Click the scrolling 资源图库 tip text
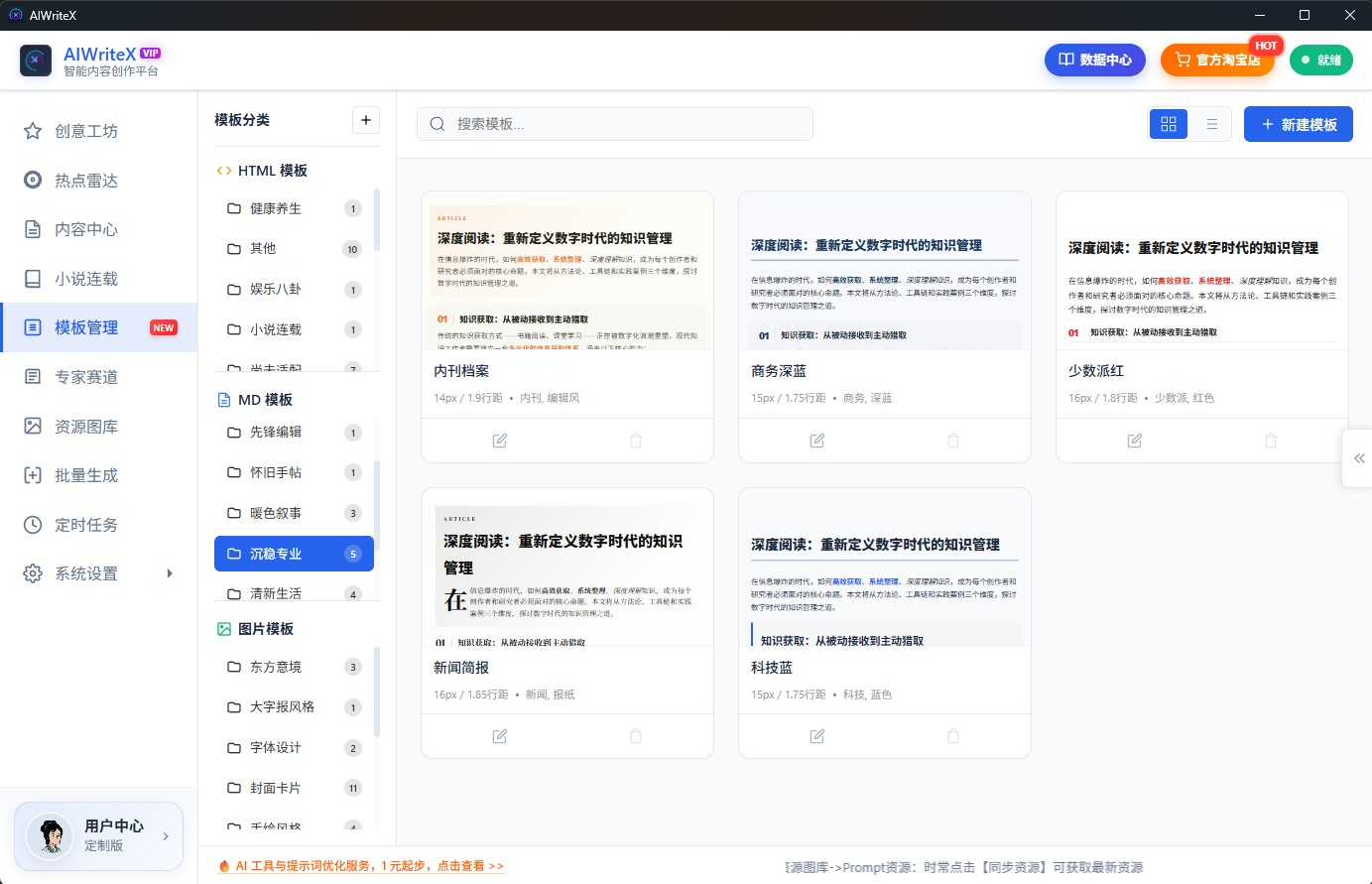Screen dimensions: 1372x884 point(964,867)
